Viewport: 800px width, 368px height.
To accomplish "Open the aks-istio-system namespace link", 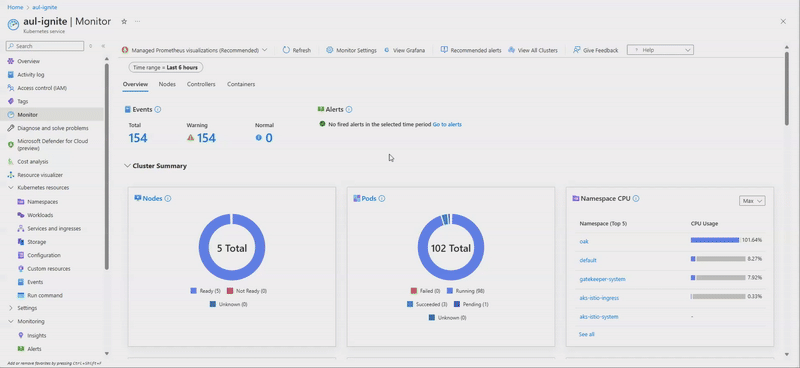I will tap(598, 316).
